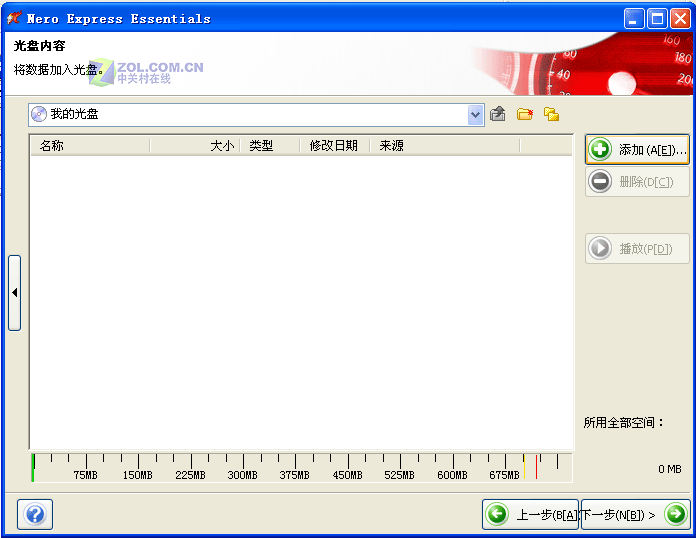This screenshot has height=538, width=696.
Task: Expand the left side panel arrow
Action: 15,293
